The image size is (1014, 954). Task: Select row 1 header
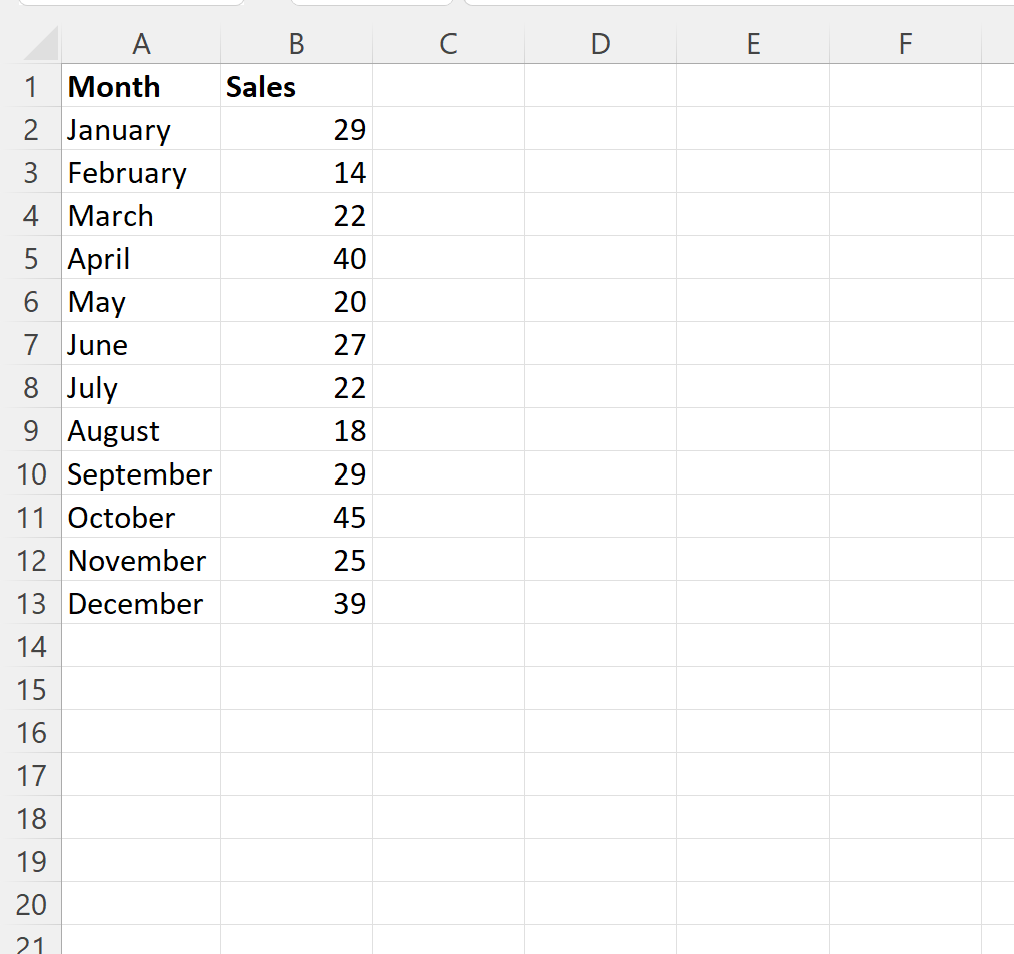[31, 87]
